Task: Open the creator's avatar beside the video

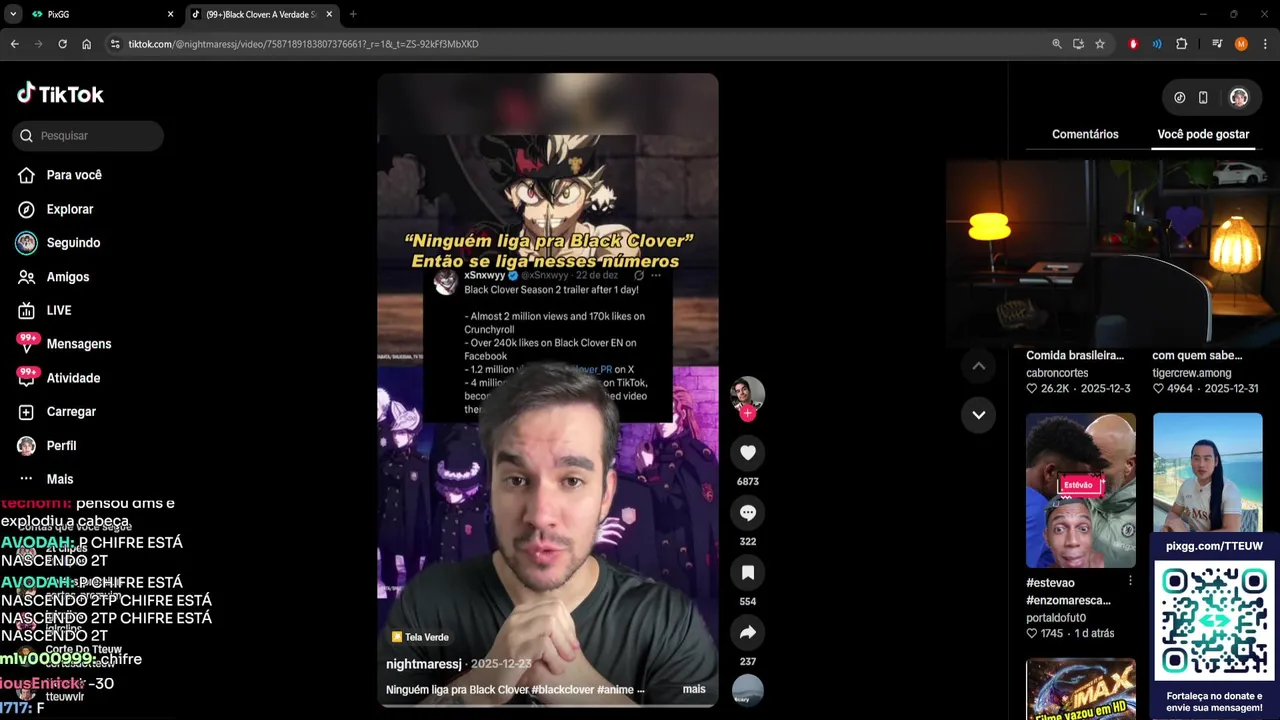Action: (747, 393)
